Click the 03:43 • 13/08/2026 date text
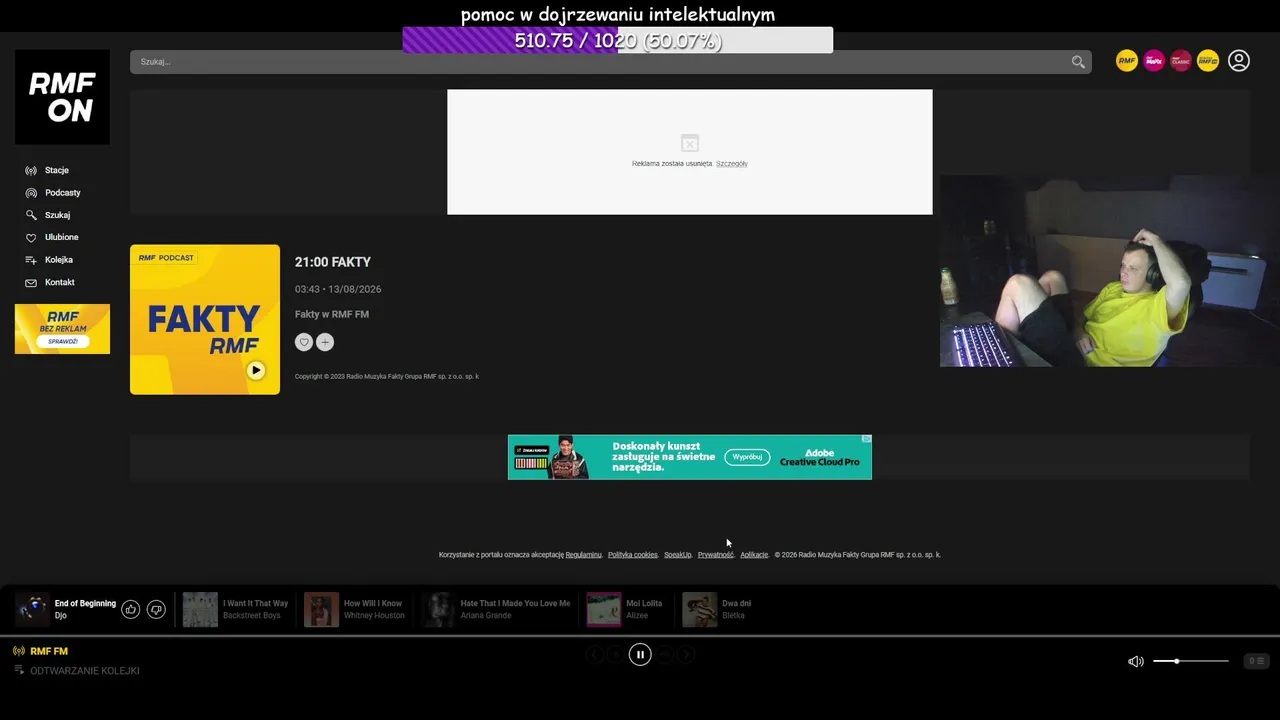This screenshot has width=1280, height=720. pyautogui.click(x=338, y=289)
